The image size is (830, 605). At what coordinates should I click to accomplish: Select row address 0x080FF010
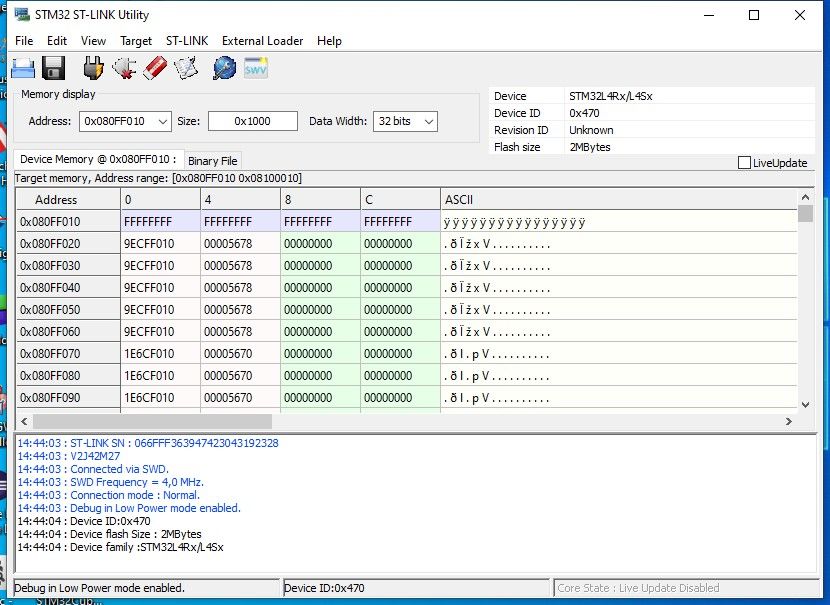point(68,222)
